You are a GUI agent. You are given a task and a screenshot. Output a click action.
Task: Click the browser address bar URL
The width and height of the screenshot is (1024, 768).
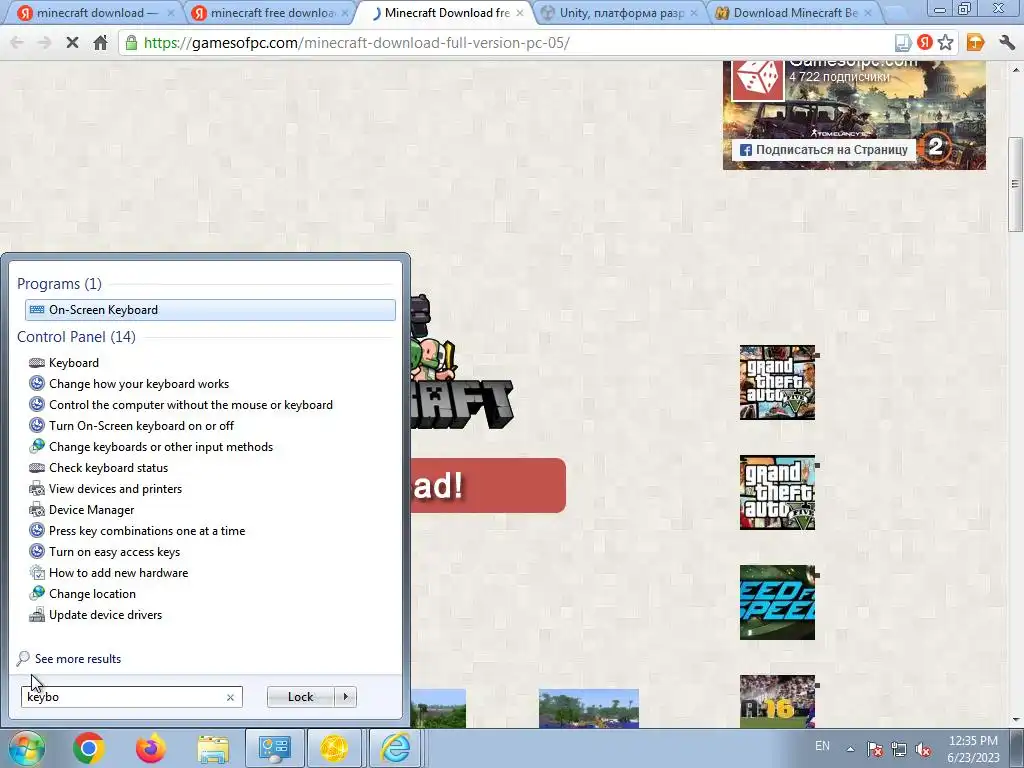click(357, 43)
